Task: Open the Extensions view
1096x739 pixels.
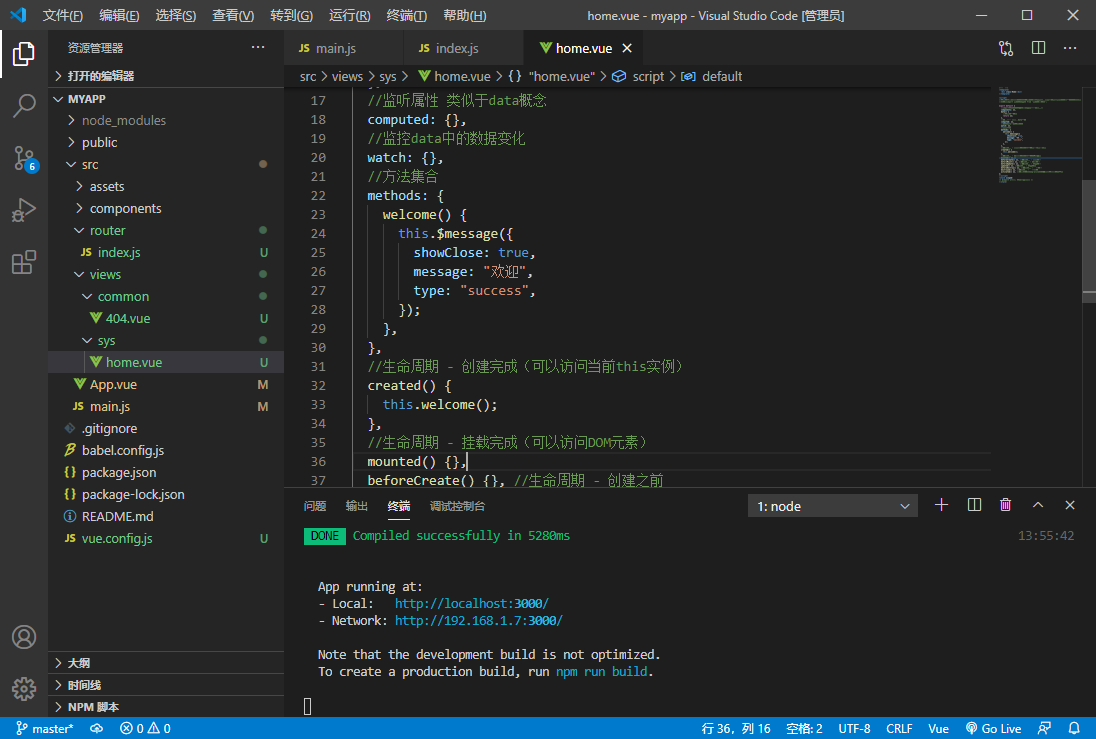Action: pyautogui.click(x=24, y=262)
